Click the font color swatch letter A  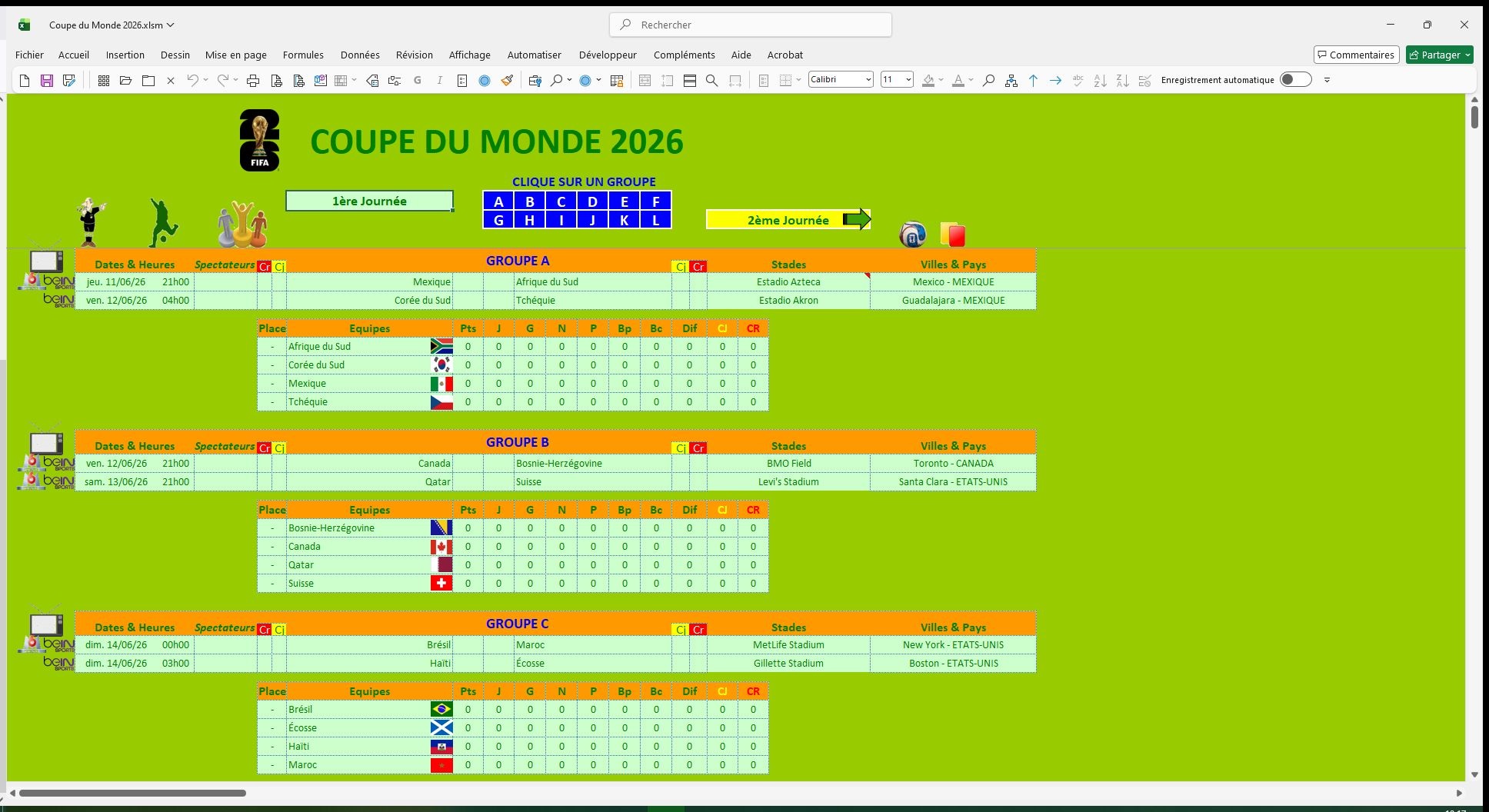[958, 80]
